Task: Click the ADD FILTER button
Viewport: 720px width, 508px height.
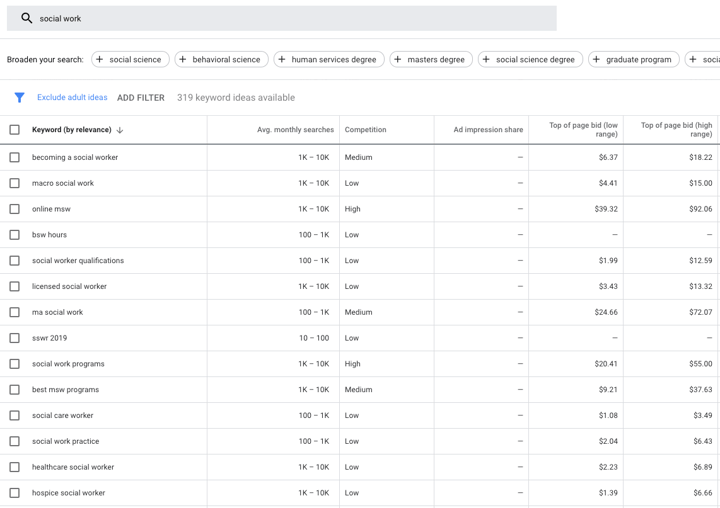Action: click(141, 98)
